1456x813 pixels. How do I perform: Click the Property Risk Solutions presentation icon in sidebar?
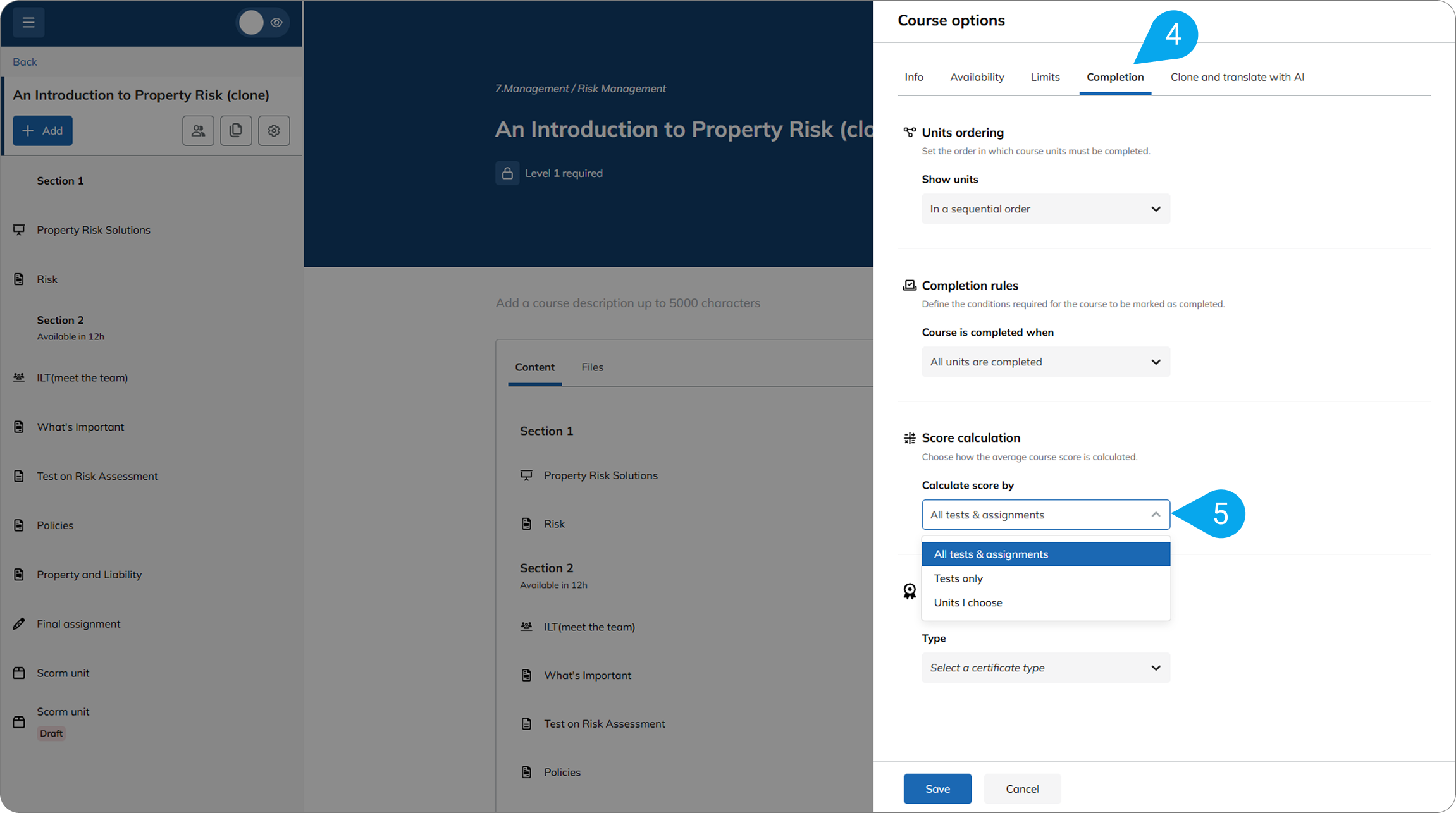(x=19, y=230)
